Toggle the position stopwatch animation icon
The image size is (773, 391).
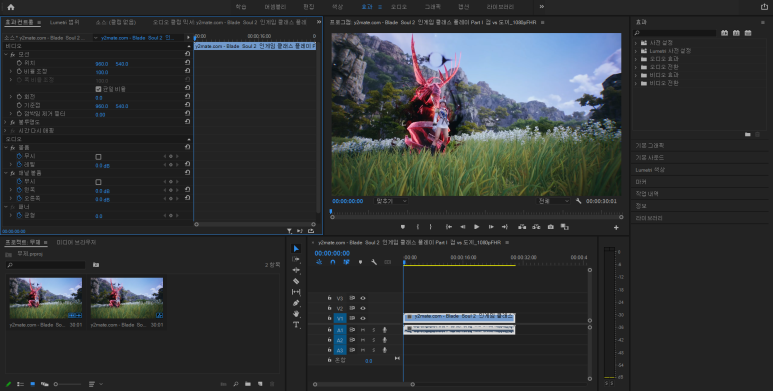click(x=19, y=63)
